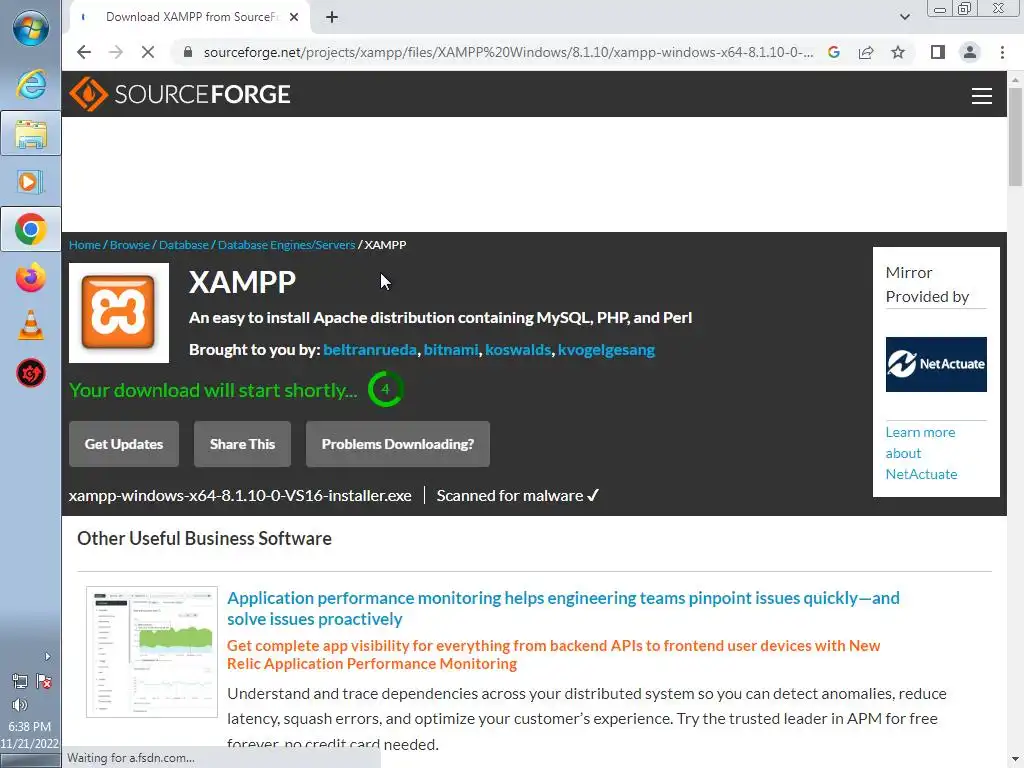
Task: Open the Action Center flag icon
Action: [x=44, y=682]
